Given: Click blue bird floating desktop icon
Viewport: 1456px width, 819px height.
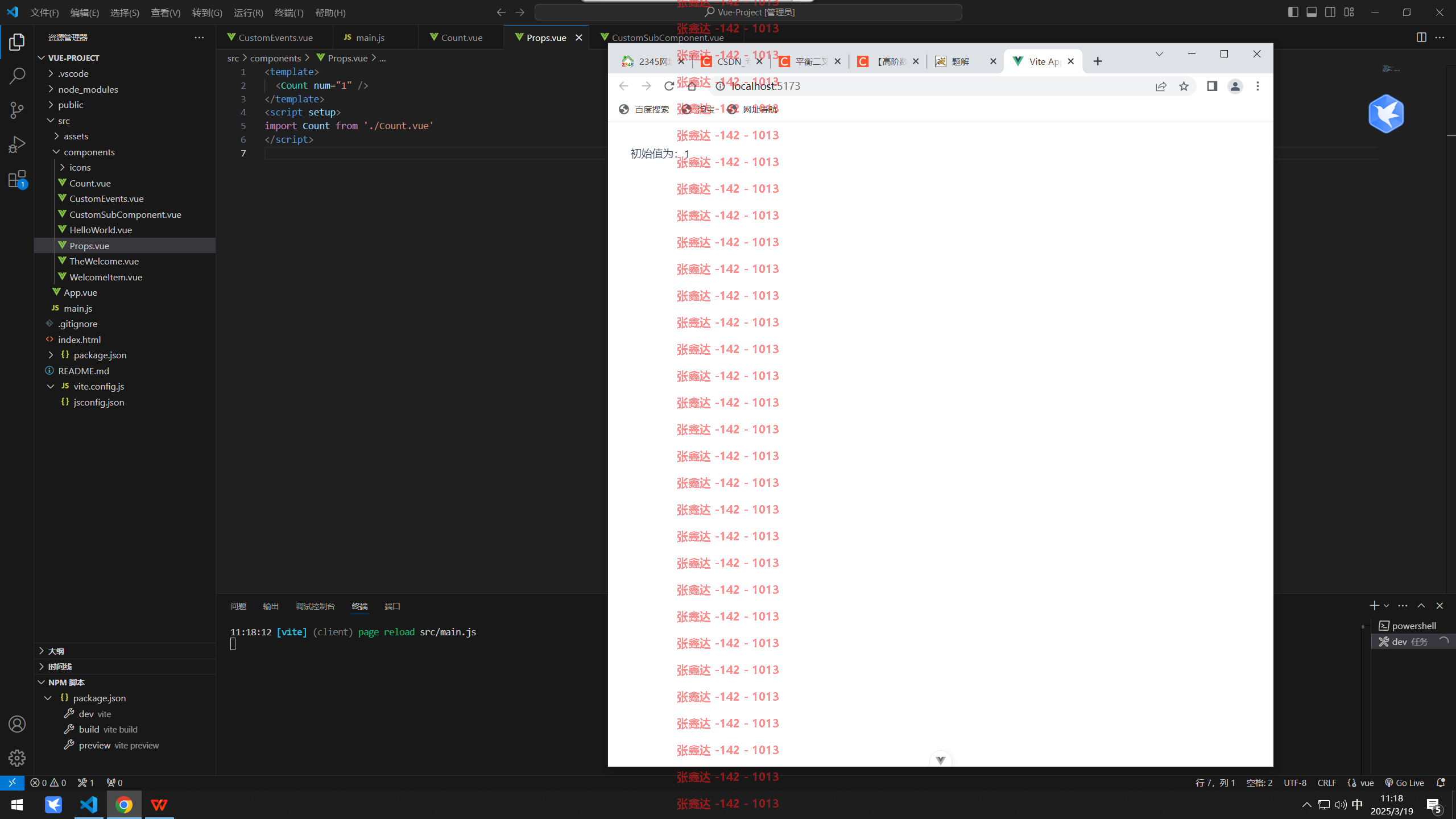Looking at the screenshot, I should 1386,114.
